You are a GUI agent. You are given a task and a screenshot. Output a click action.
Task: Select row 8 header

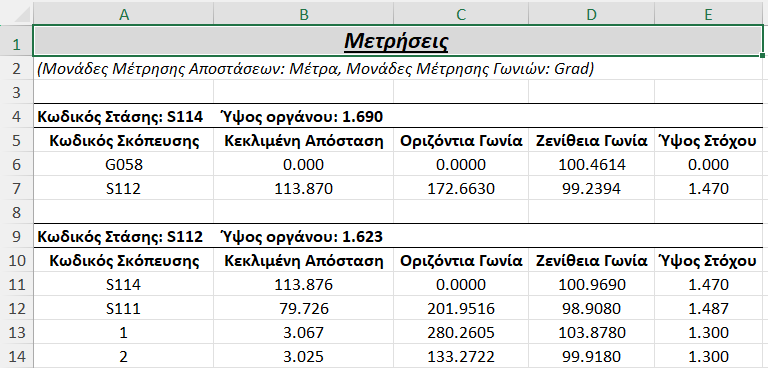17,212
